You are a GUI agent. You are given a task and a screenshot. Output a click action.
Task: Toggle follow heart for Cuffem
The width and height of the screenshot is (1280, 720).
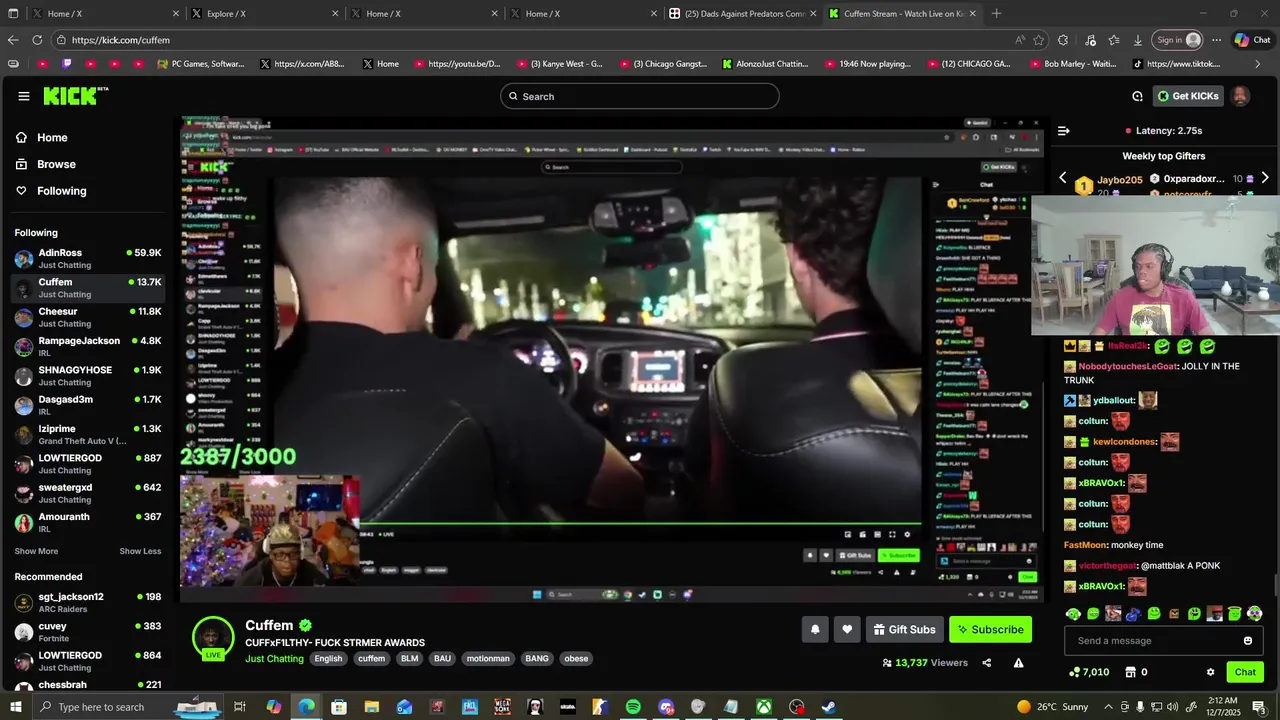(x=847, y=629)
